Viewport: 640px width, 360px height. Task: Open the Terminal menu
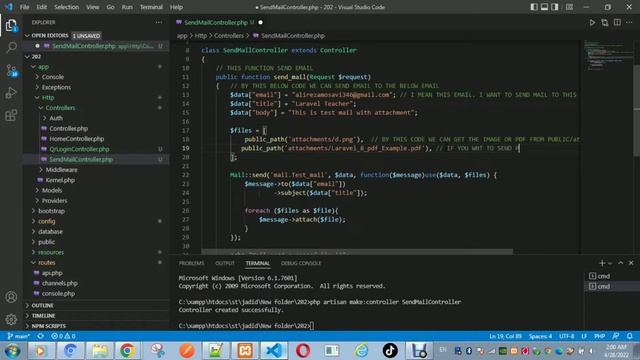pyautogui.click(x=151, y=7)
